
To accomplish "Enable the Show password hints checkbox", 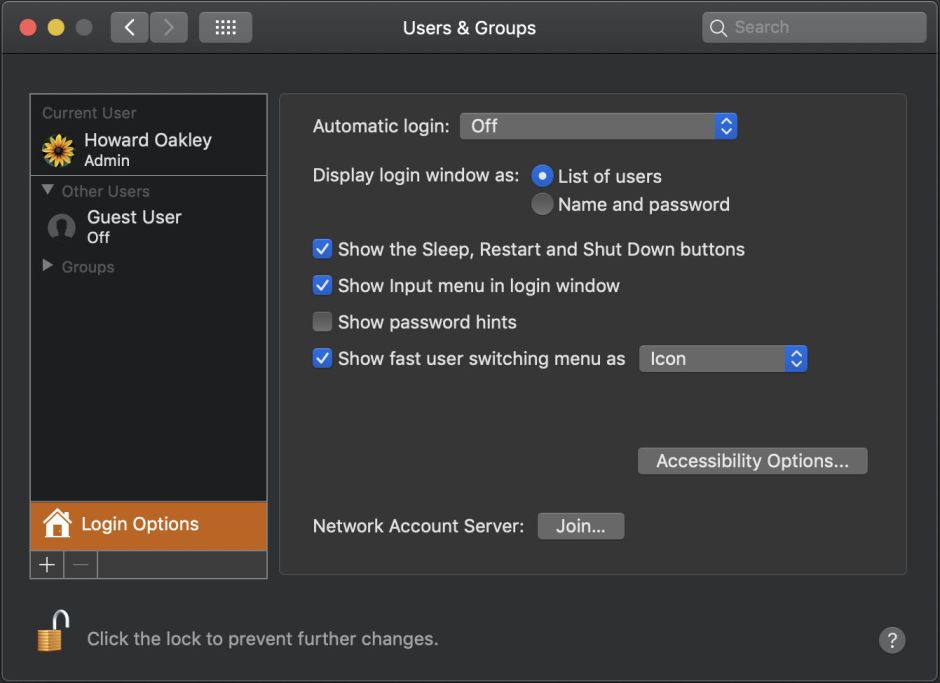I will (x=322, y=322).
